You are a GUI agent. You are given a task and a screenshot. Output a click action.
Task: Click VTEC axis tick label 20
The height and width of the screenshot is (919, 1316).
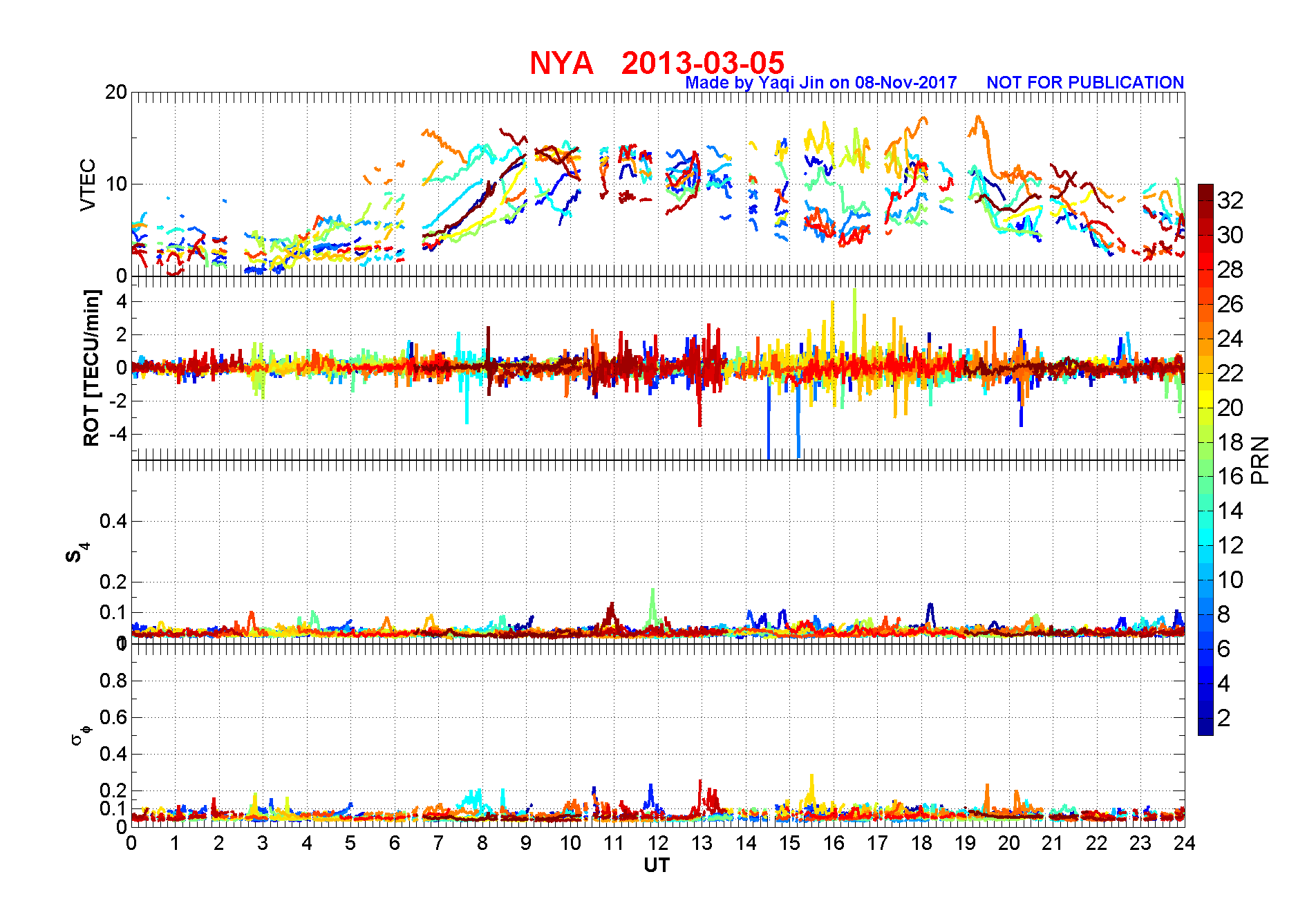pyautogui.click(x=115, y=92)
